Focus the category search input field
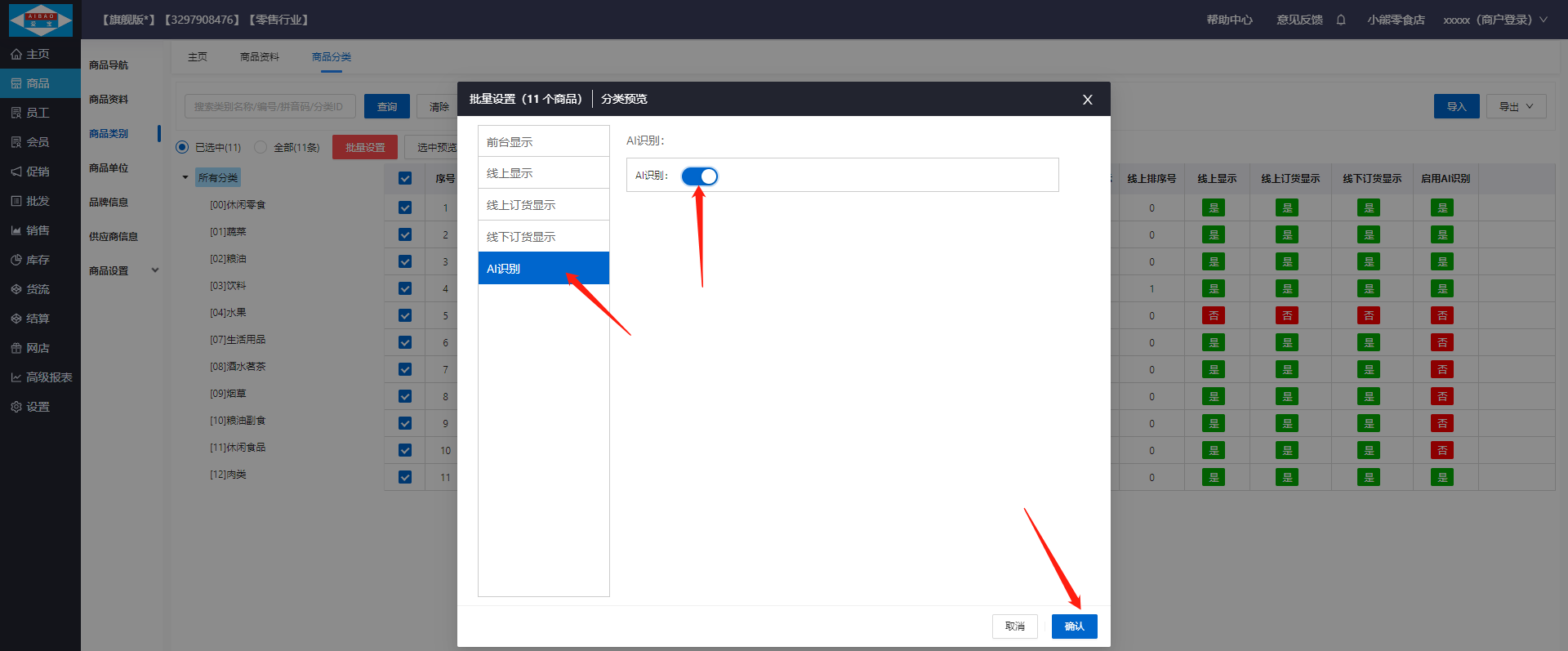Screen dimensions: 1568x651 [x=270, y=106]
